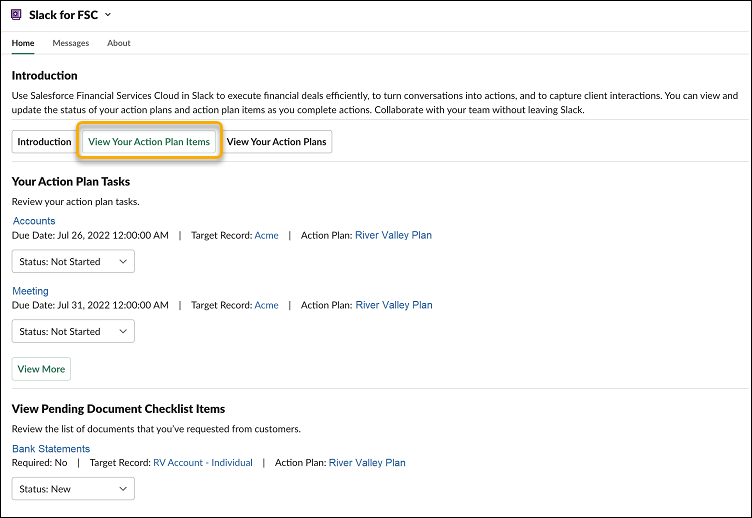The width and height of the screenshot is (752, 518).
Task: Expand Status dropdown for Accounts task
Action: tap(73, 261)
